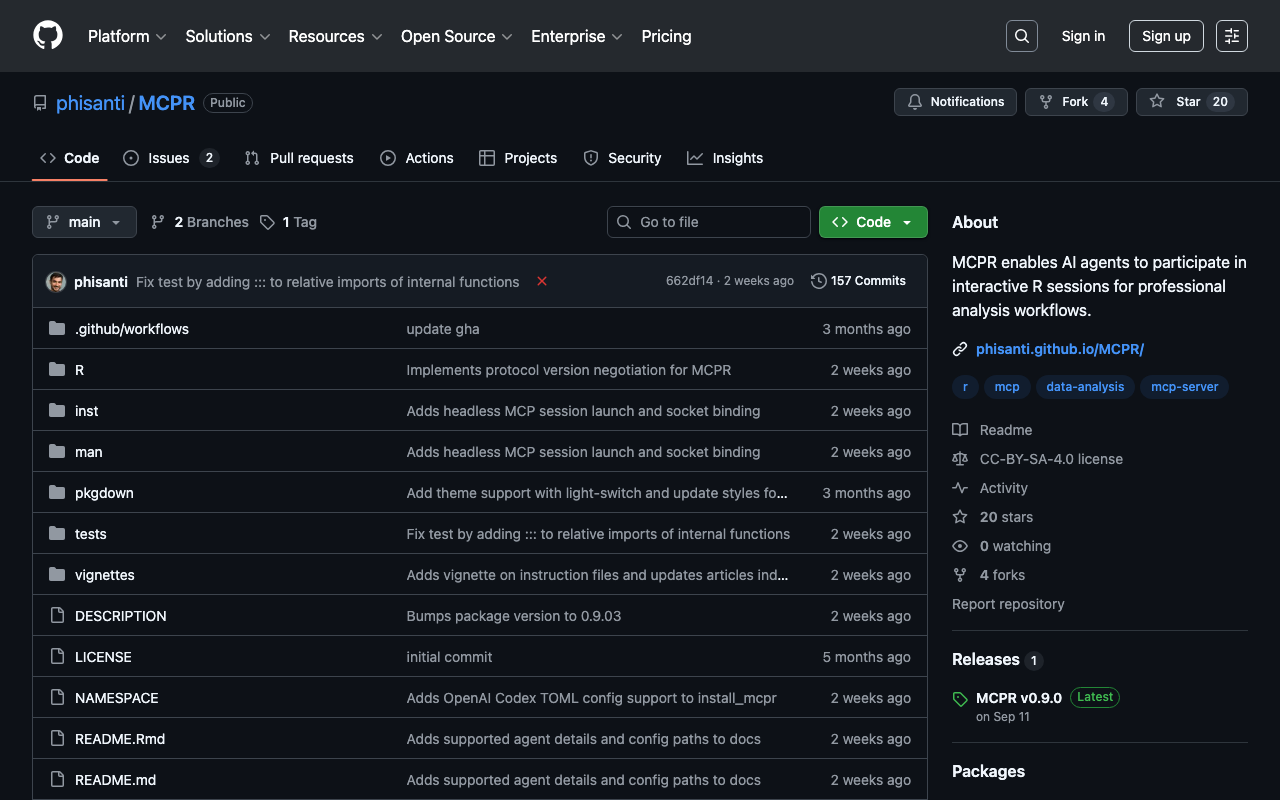Expand the main branch dropdown
This screenshot has width=1280, height=800.
point(84,222)
